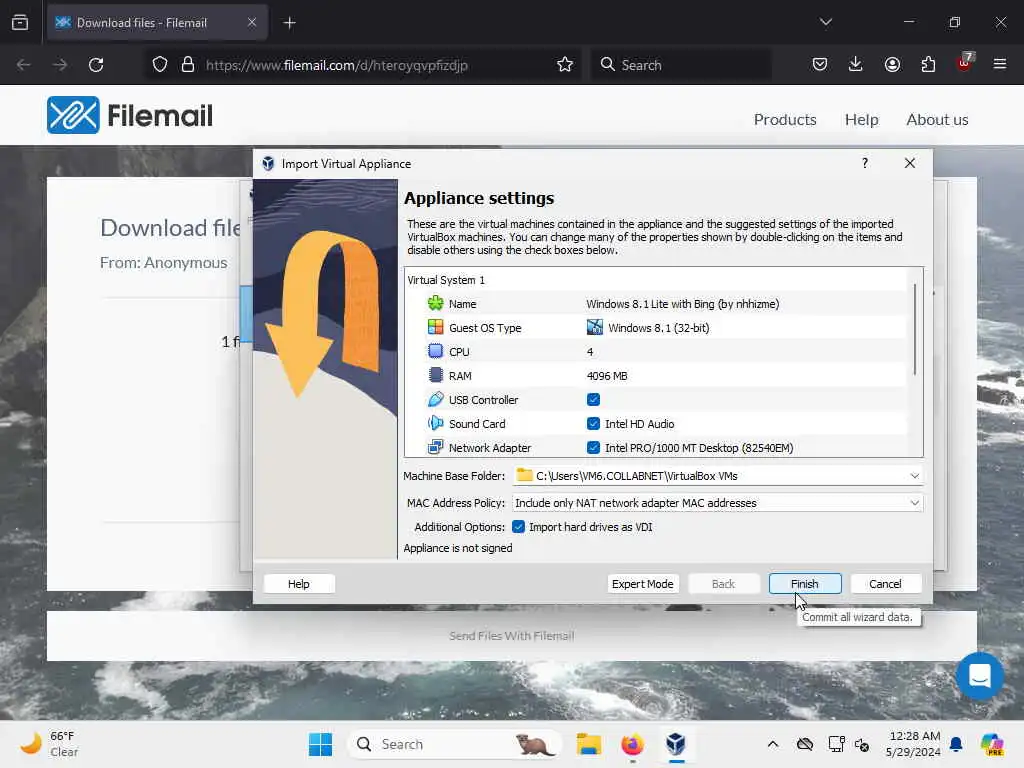Click the appliance settings list scrollbar
Image resolution: width=1024 pixels, height=768 pixels.
pyautogui.click(x=914, y=328)
